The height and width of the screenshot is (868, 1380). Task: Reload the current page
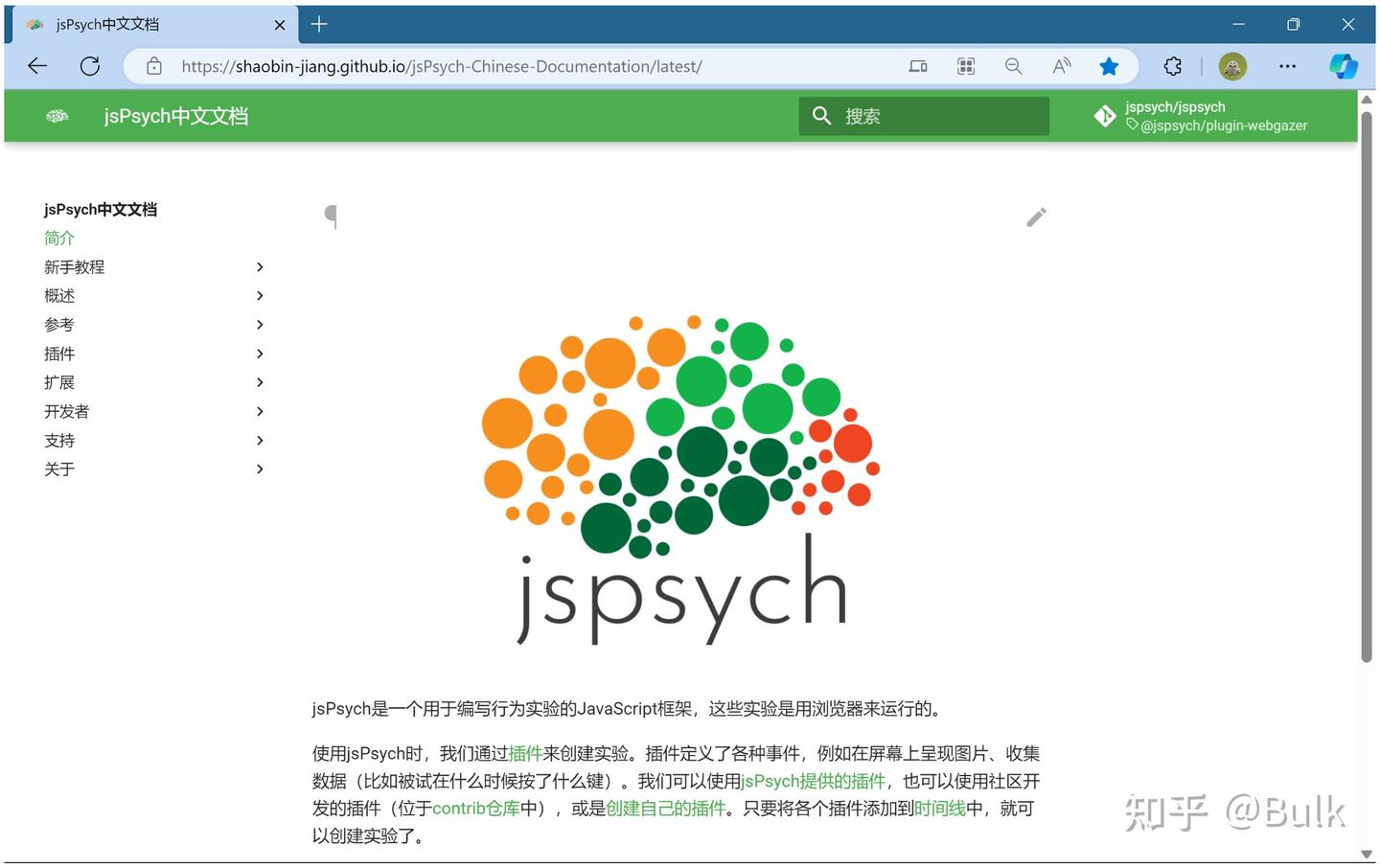pyautogui.click(x=89, y=65)
